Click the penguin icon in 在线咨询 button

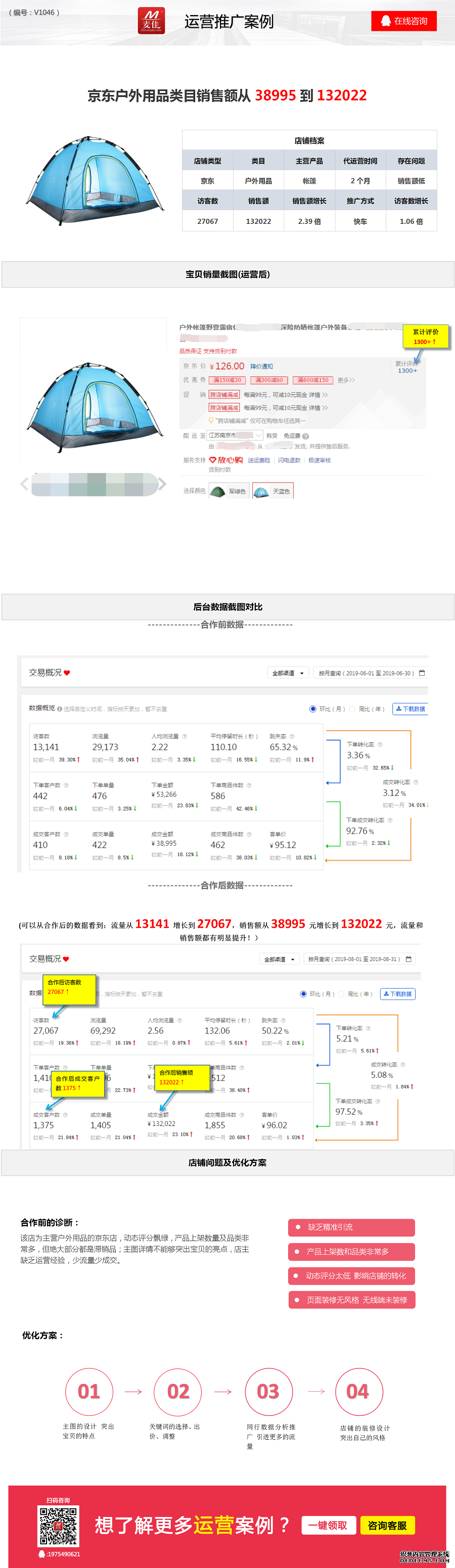tap(386, 21)
